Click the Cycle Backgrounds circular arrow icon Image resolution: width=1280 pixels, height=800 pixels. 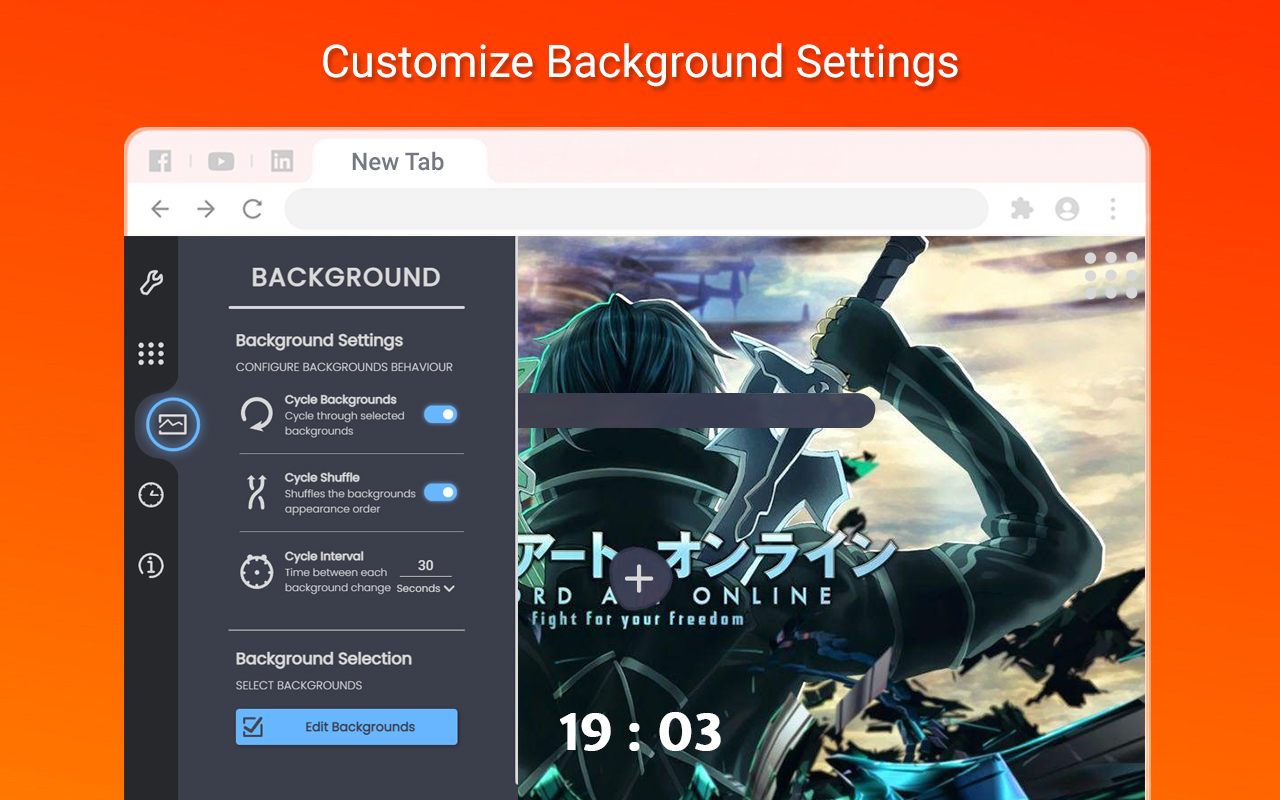click(257, 414)
